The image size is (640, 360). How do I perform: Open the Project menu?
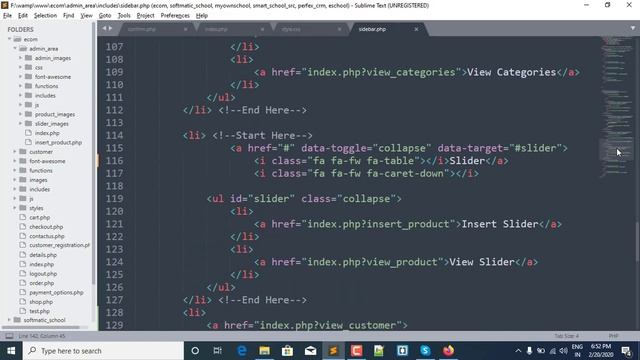[x=145, y=16]
